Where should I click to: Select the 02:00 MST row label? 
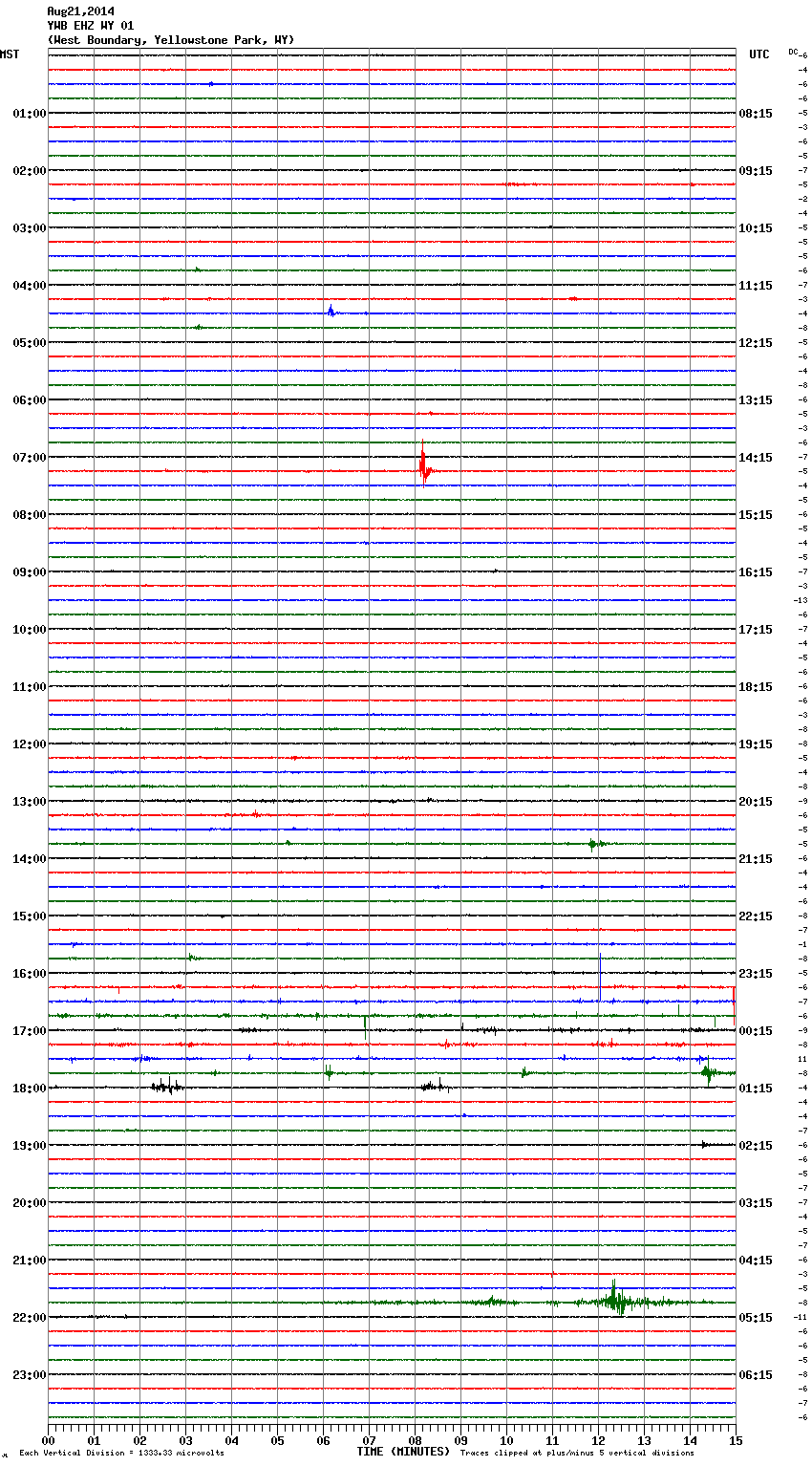(29, 171)
